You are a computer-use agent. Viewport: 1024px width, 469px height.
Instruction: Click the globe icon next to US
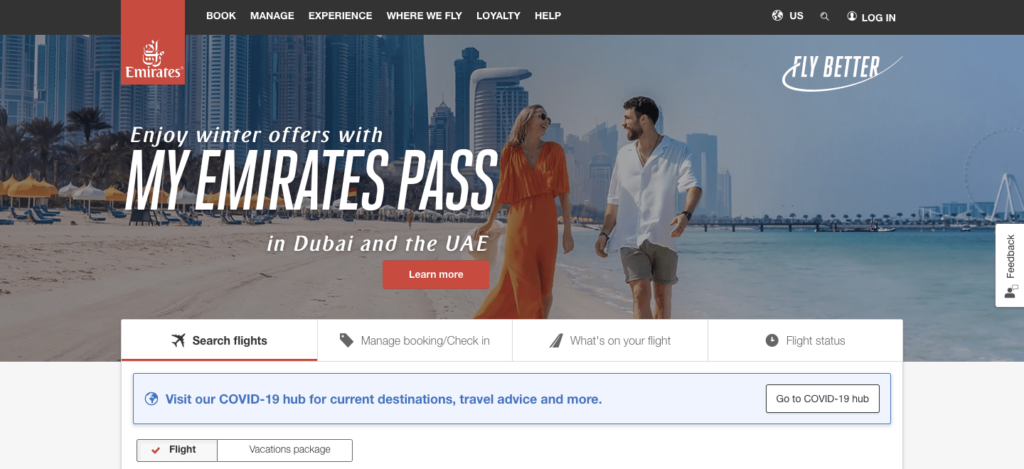coord(777,16)
